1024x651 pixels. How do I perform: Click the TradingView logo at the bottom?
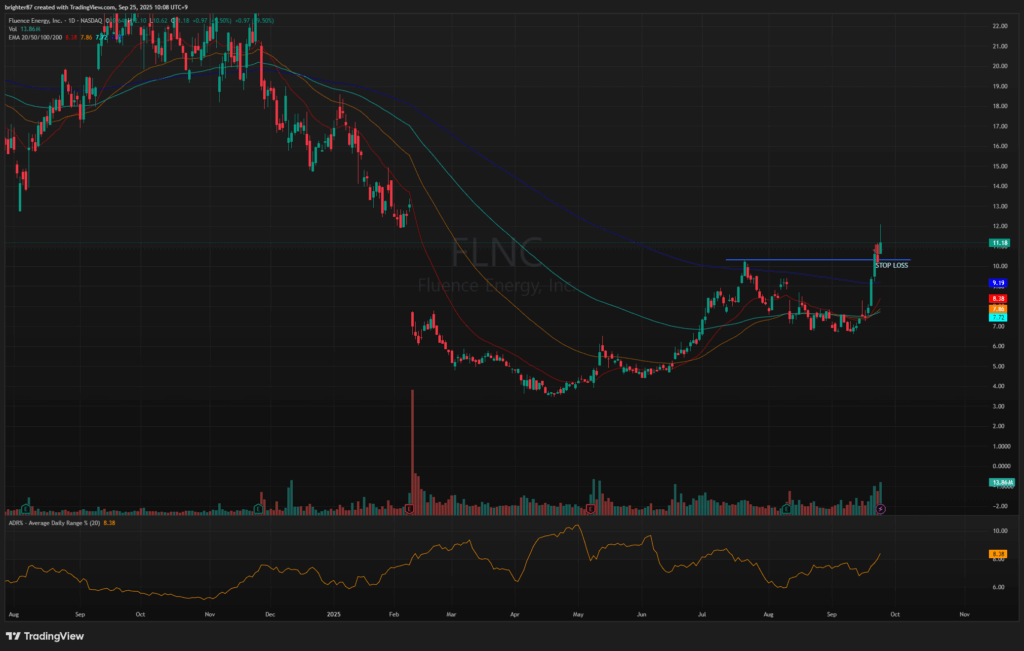(x=45, y=636)
